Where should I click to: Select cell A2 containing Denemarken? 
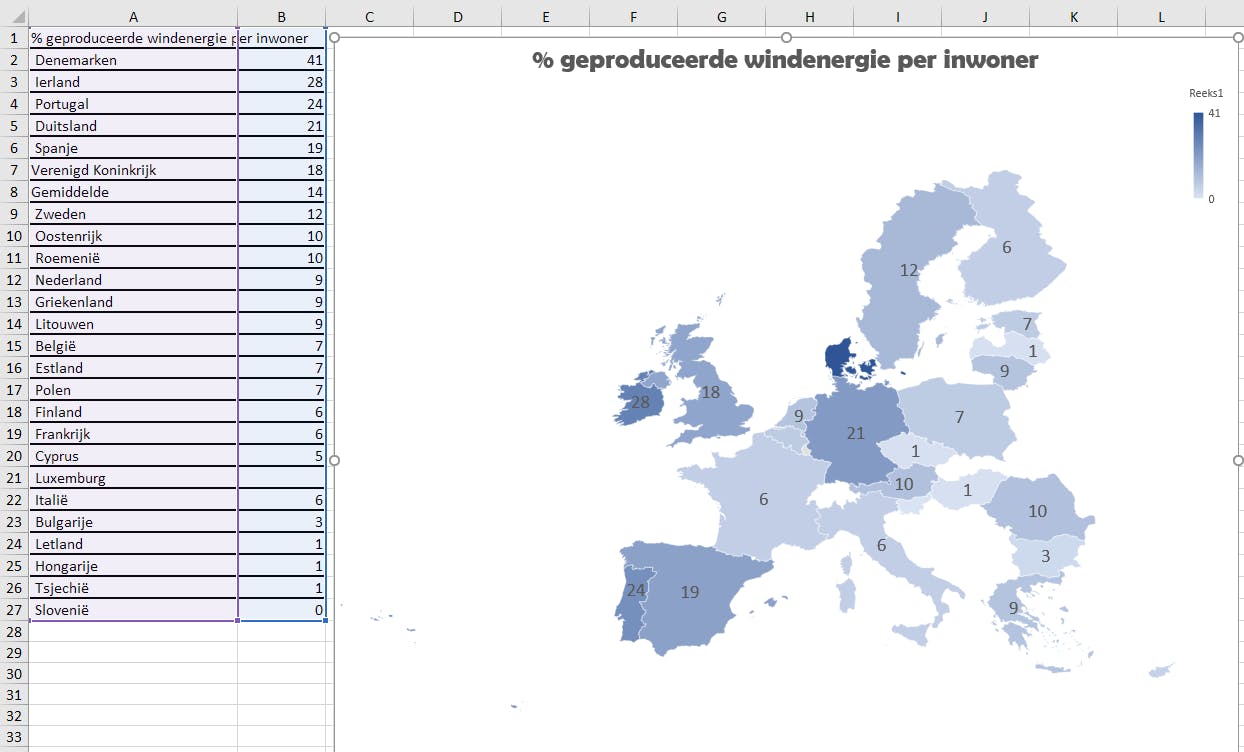(134, 60)
